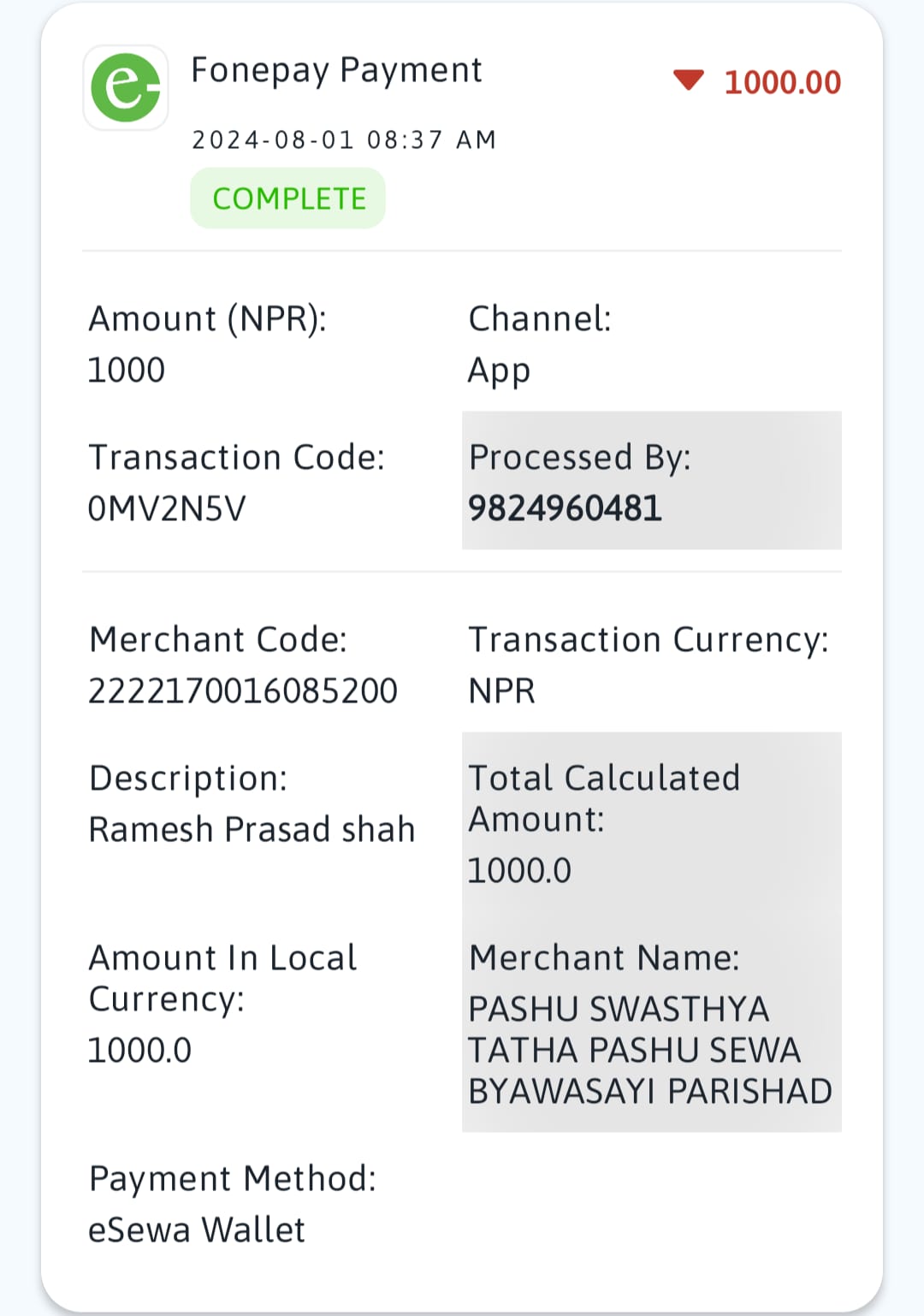Select the Merchant Code 2222170016085200

(x=243, y=691)
